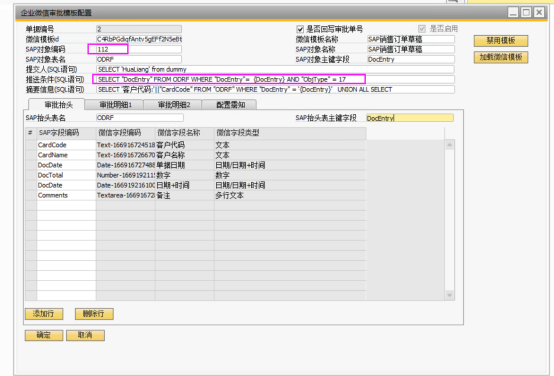Click the 单据编号 field showing 2
The height and width of the screenshot is (376, 554).
(x=139, y=29)
